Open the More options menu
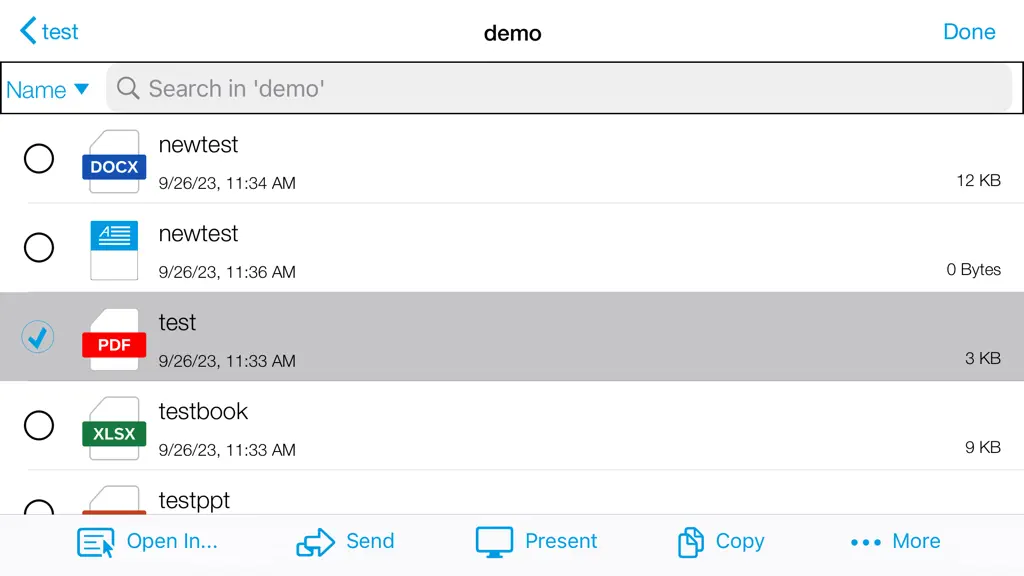This screenshot has height=576, width=1024. coord(895,541)
